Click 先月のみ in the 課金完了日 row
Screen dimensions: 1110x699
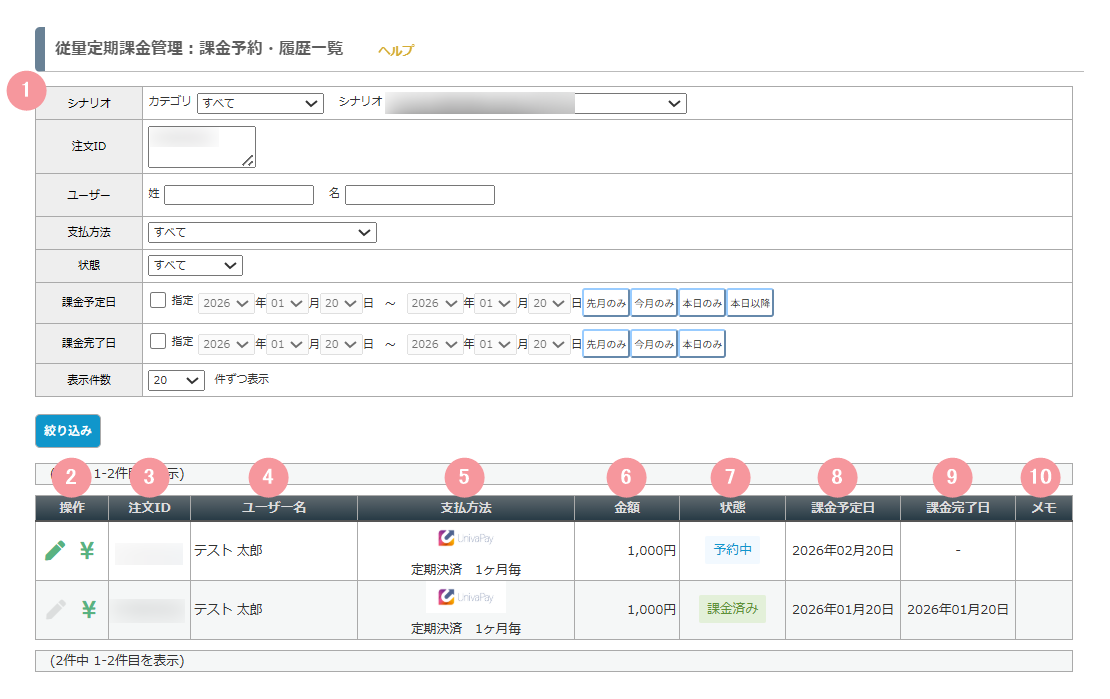(x=606, y=344)
